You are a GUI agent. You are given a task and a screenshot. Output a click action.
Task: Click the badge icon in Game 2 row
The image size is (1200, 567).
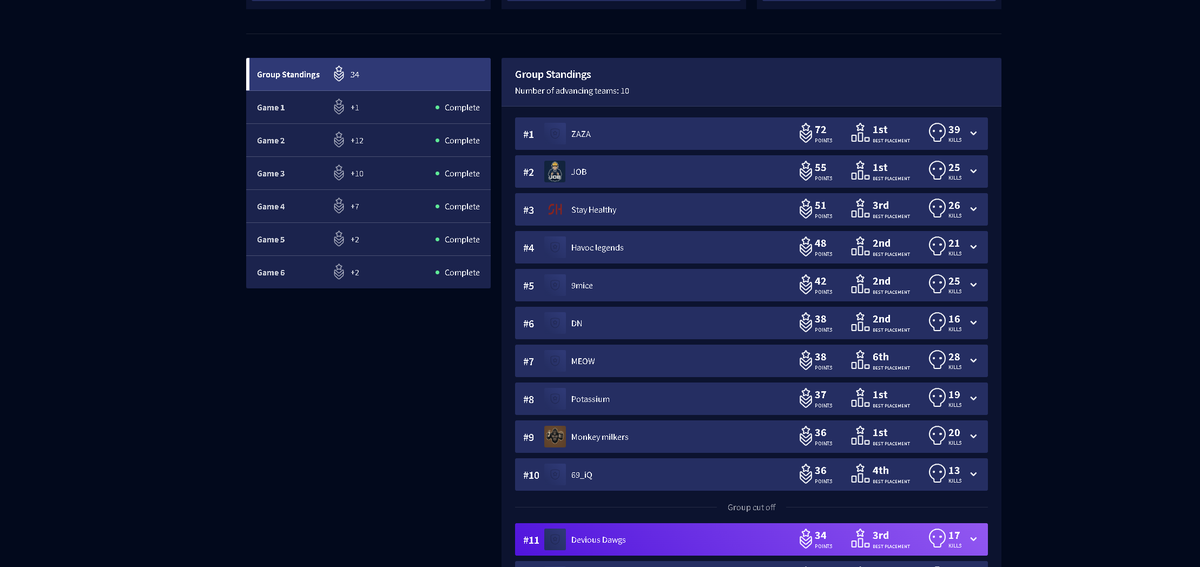coord(339,140)
